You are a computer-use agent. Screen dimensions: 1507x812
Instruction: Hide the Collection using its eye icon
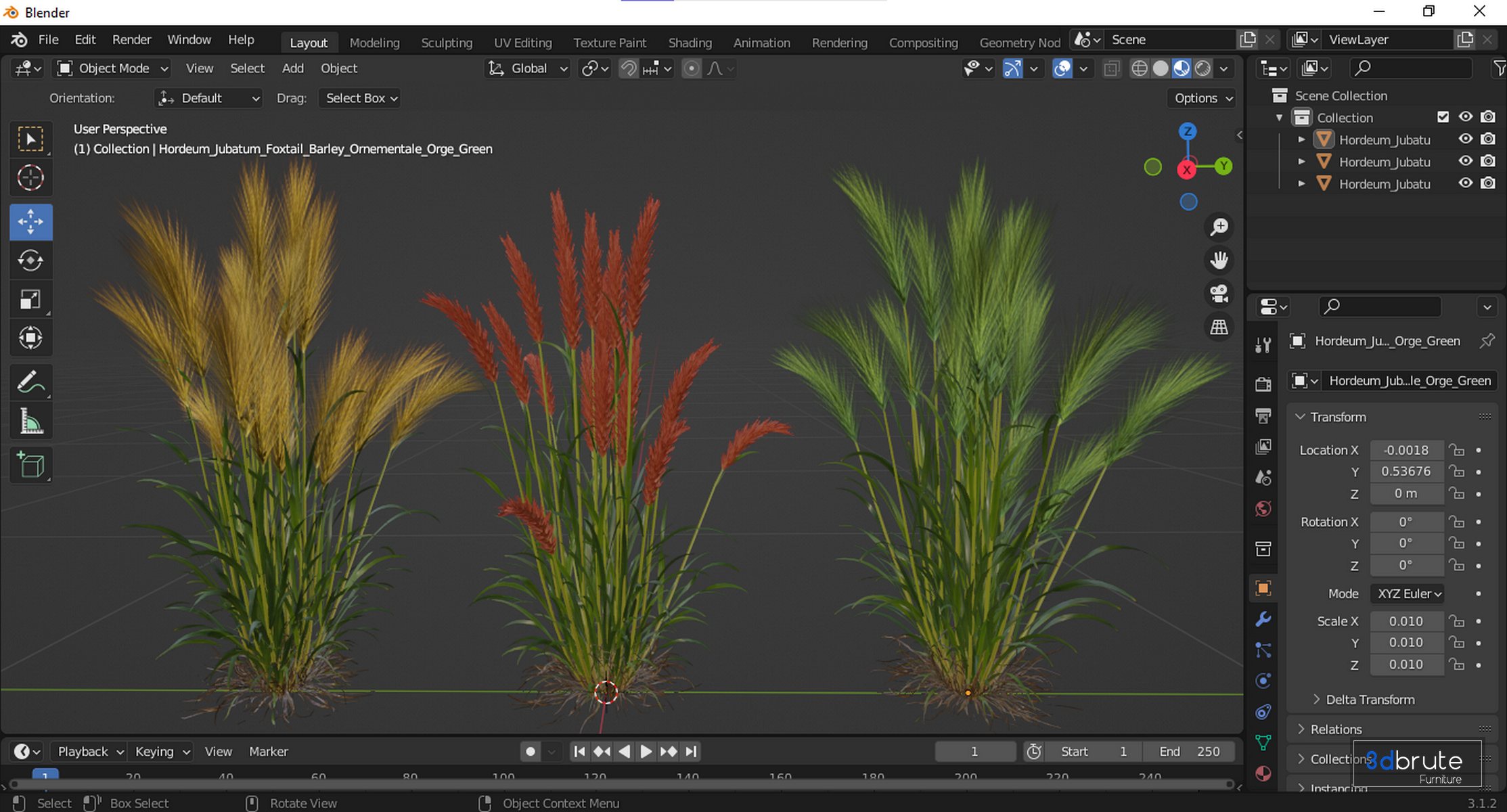1465,117
